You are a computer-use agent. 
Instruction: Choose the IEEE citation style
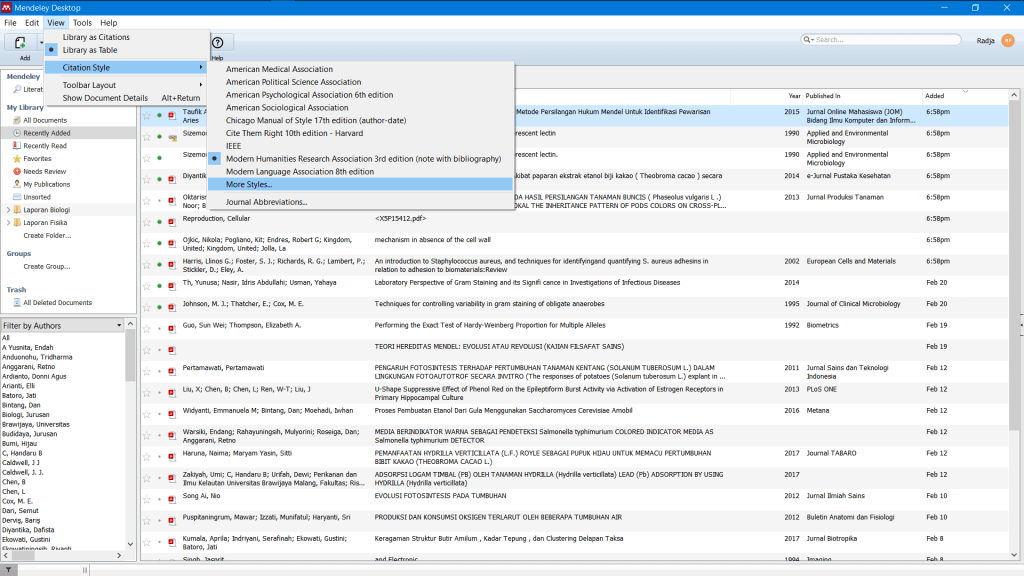(x=236, y=146)
